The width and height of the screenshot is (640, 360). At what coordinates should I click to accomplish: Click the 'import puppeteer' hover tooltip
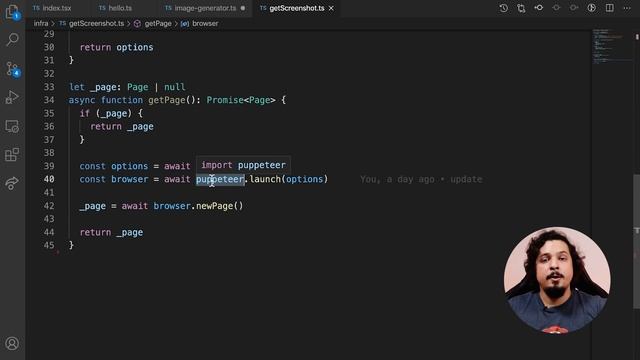(x=243, y=165)
